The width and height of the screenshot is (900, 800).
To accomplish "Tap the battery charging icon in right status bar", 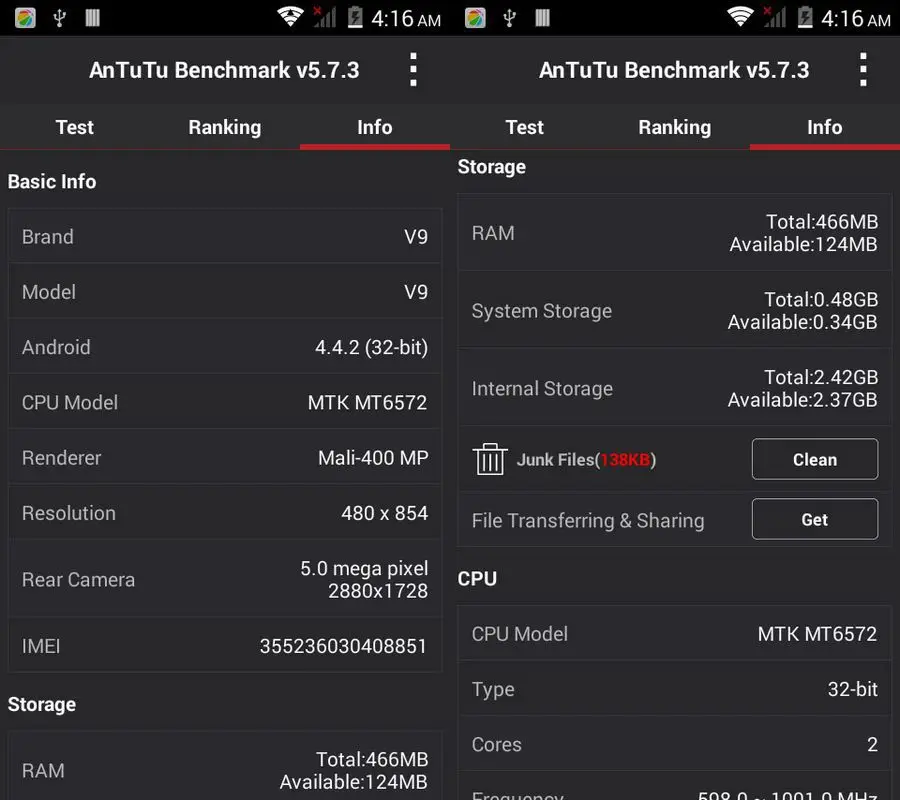I will [x=805, y=17].
